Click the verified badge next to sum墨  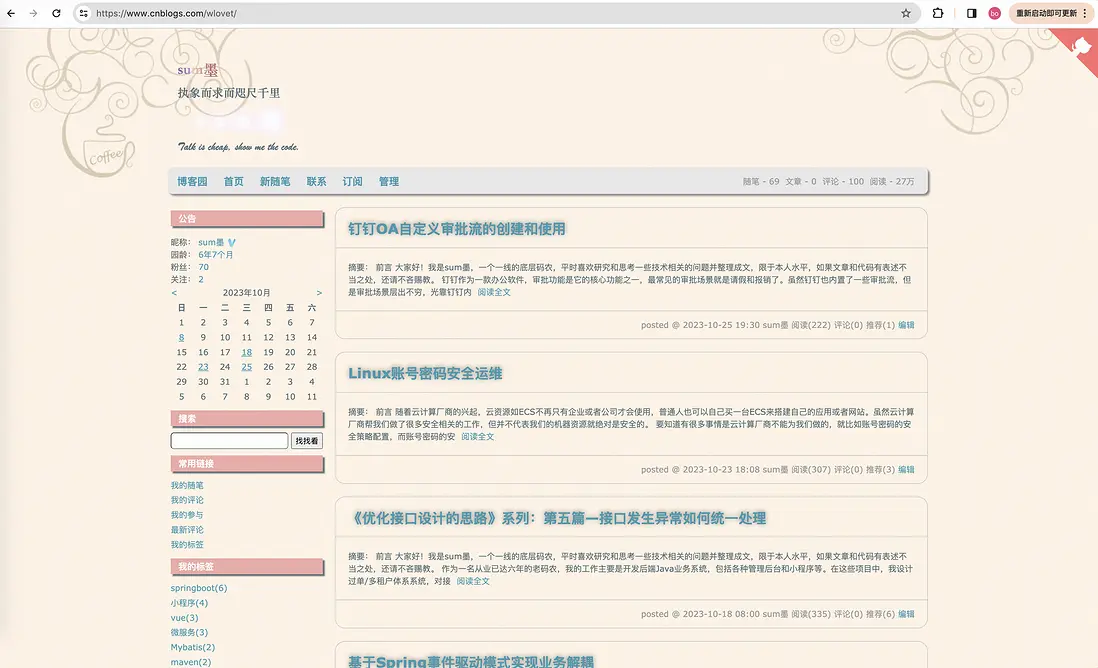point(232,242)
